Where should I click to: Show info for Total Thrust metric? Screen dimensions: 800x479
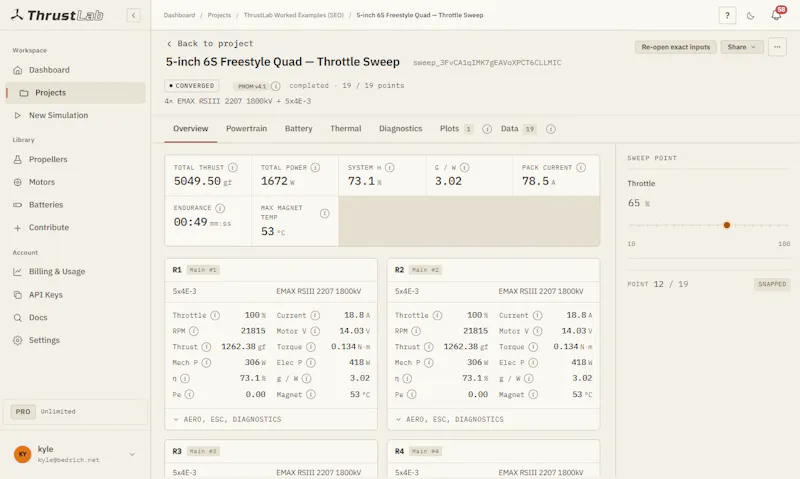(233, 167)
